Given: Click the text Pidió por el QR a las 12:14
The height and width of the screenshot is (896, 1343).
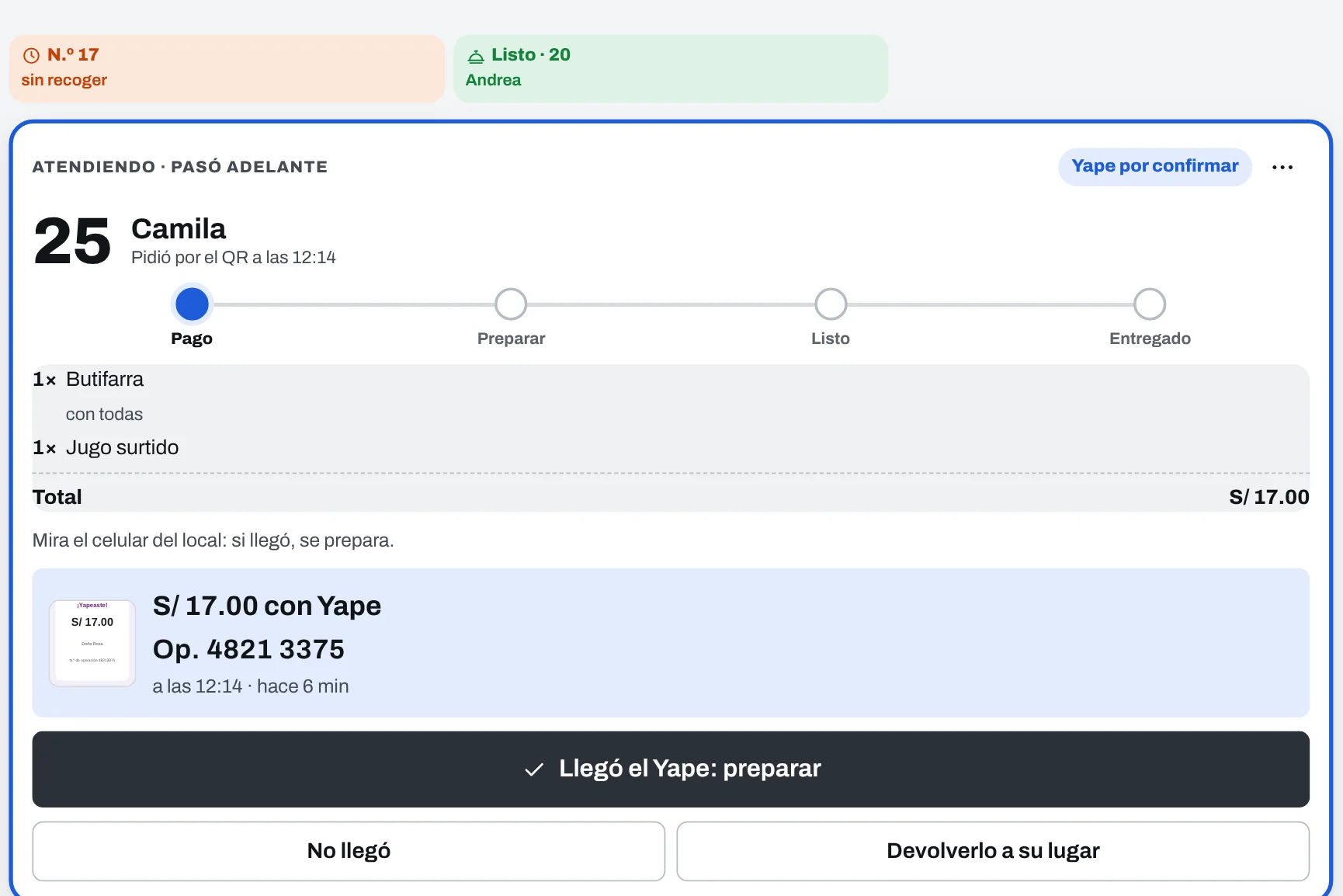Looking at the screenshot, I should tap(233, 258).
